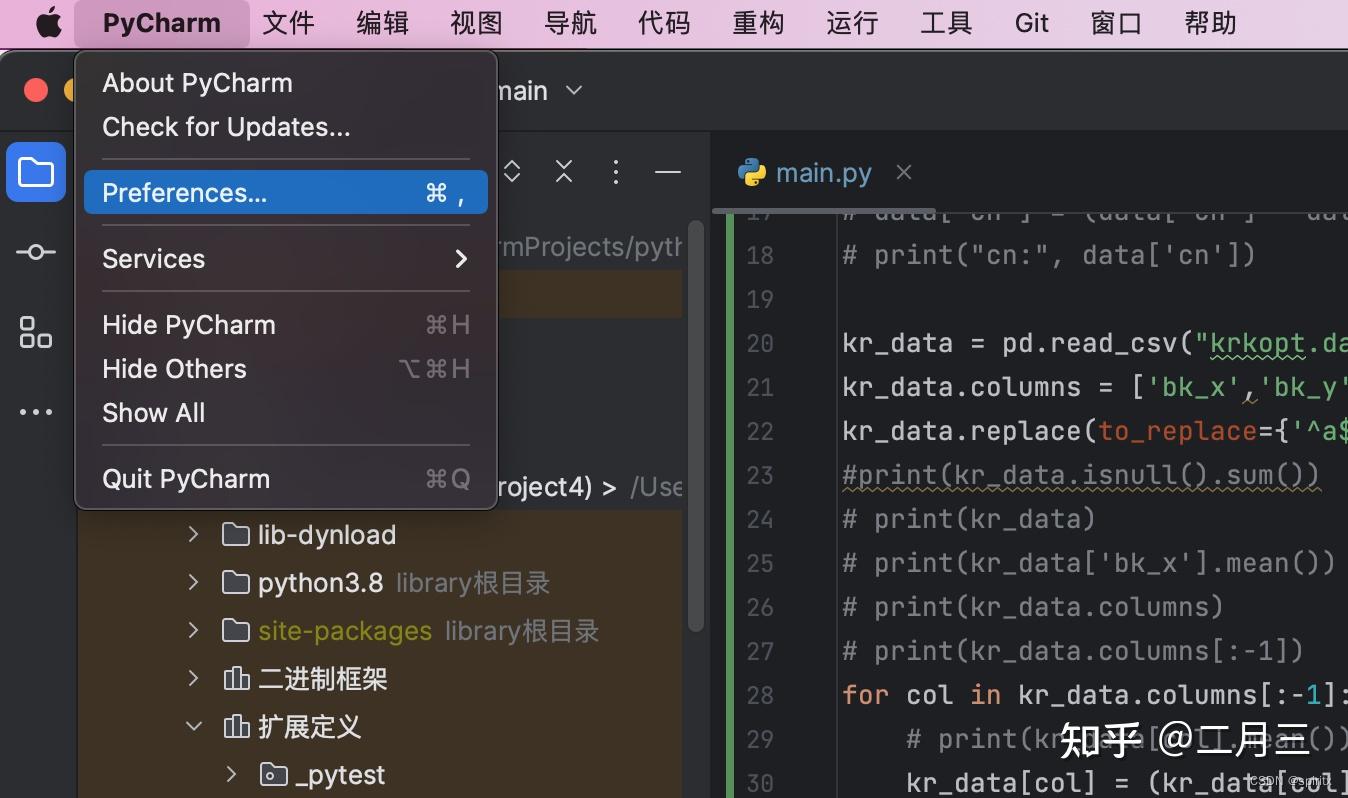Select the Commit tool window icon
This screenshot has height=798, width=1348.
pyautogui.click(x=35, y=252)
